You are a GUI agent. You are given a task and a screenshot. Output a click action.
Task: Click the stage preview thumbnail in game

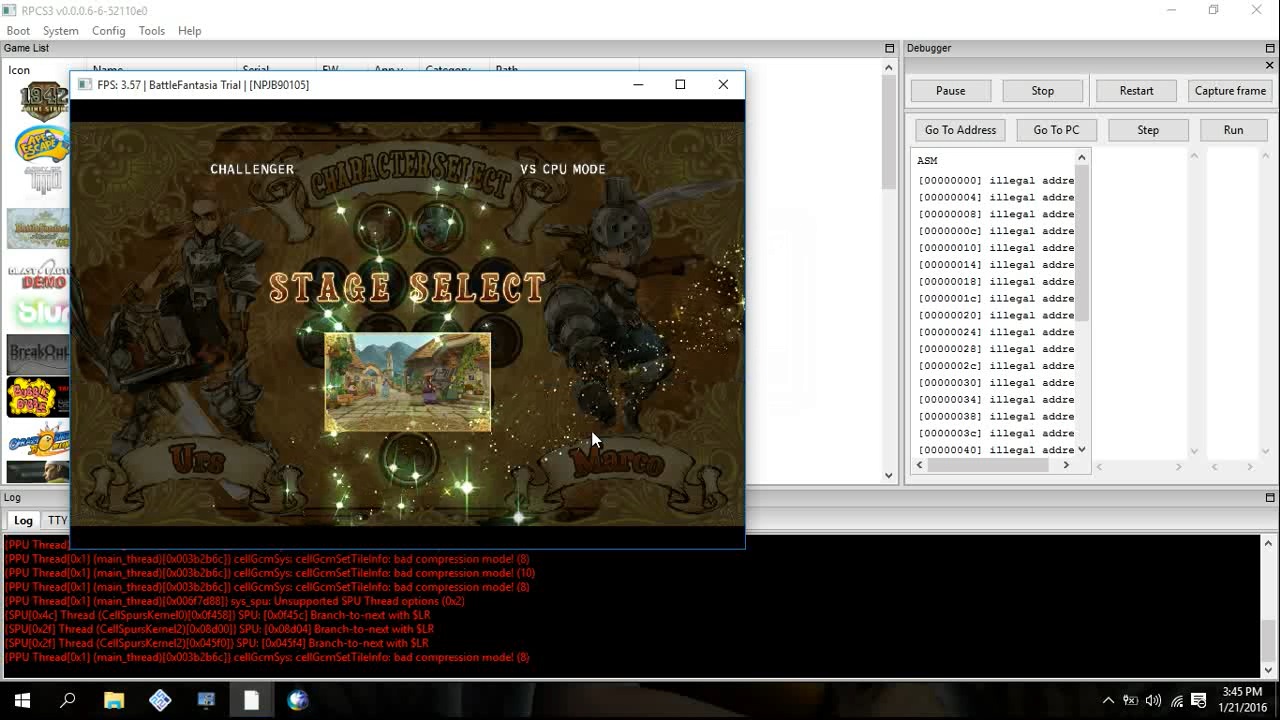point(408,383)
